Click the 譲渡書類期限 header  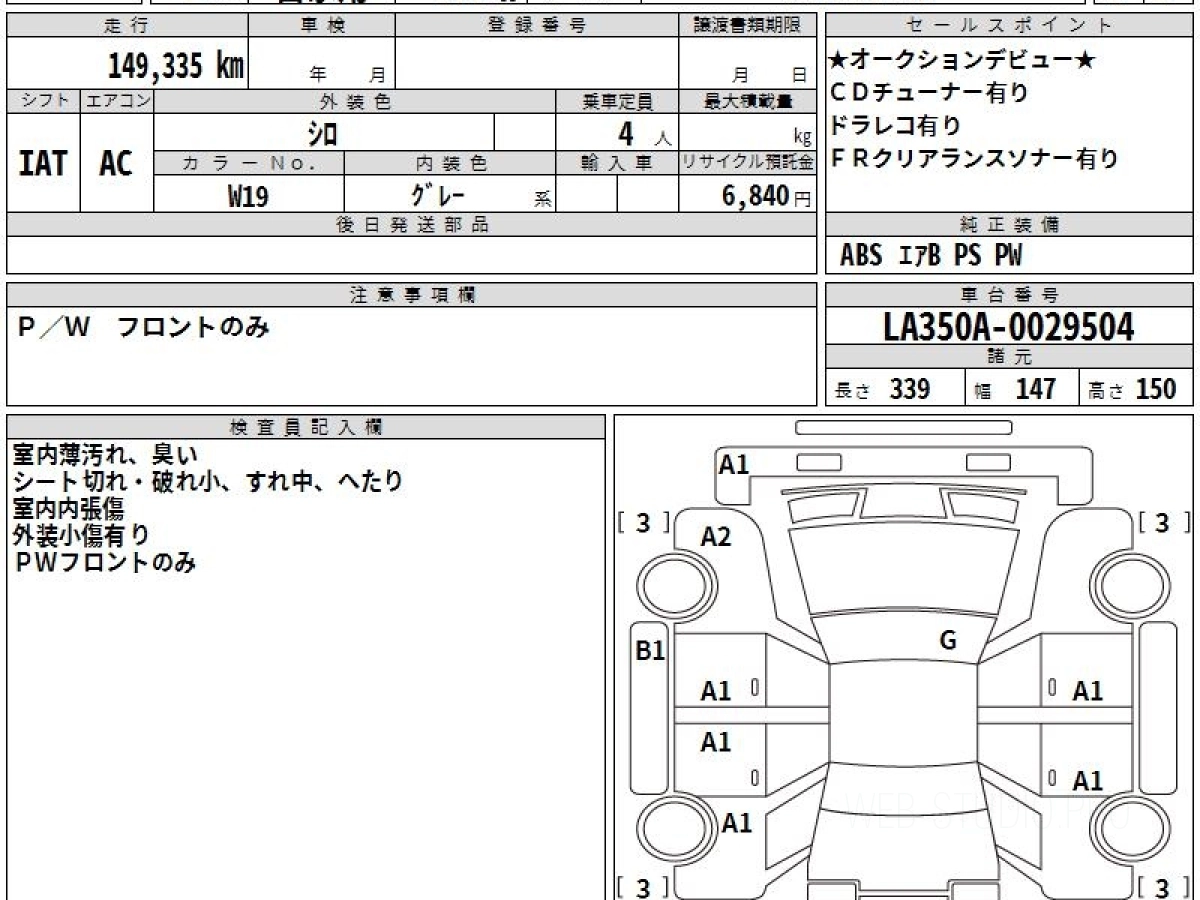pyautogui.click(x=747, y=27)
